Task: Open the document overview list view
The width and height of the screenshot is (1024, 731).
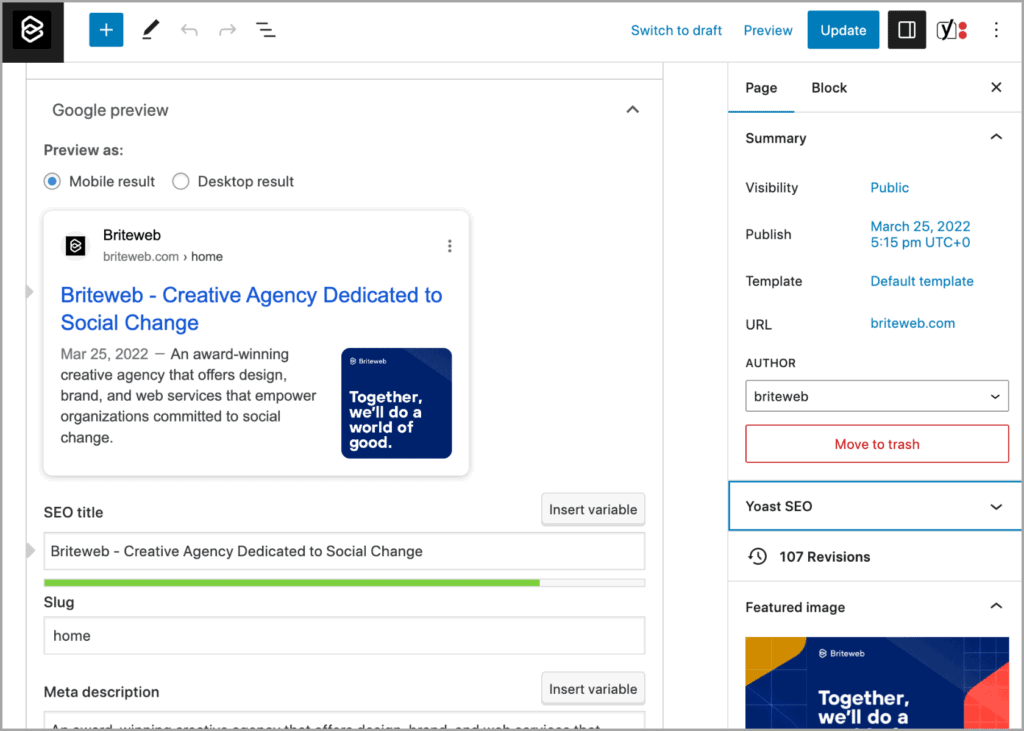Action: 265,29
